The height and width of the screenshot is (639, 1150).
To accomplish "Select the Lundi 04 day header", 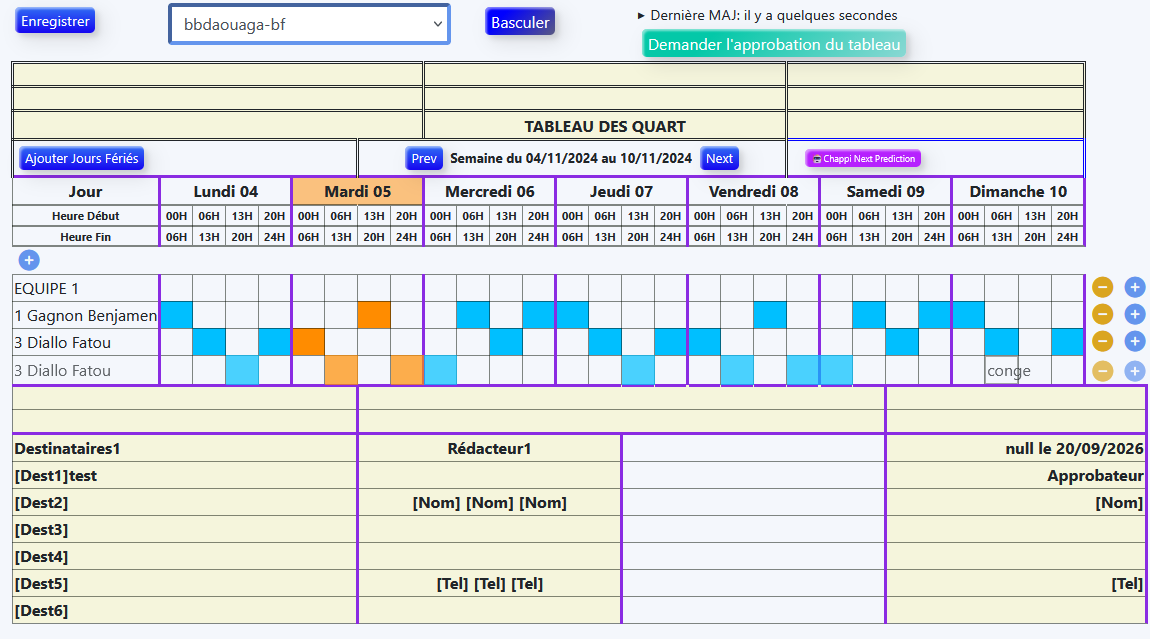I will [226, 191].
